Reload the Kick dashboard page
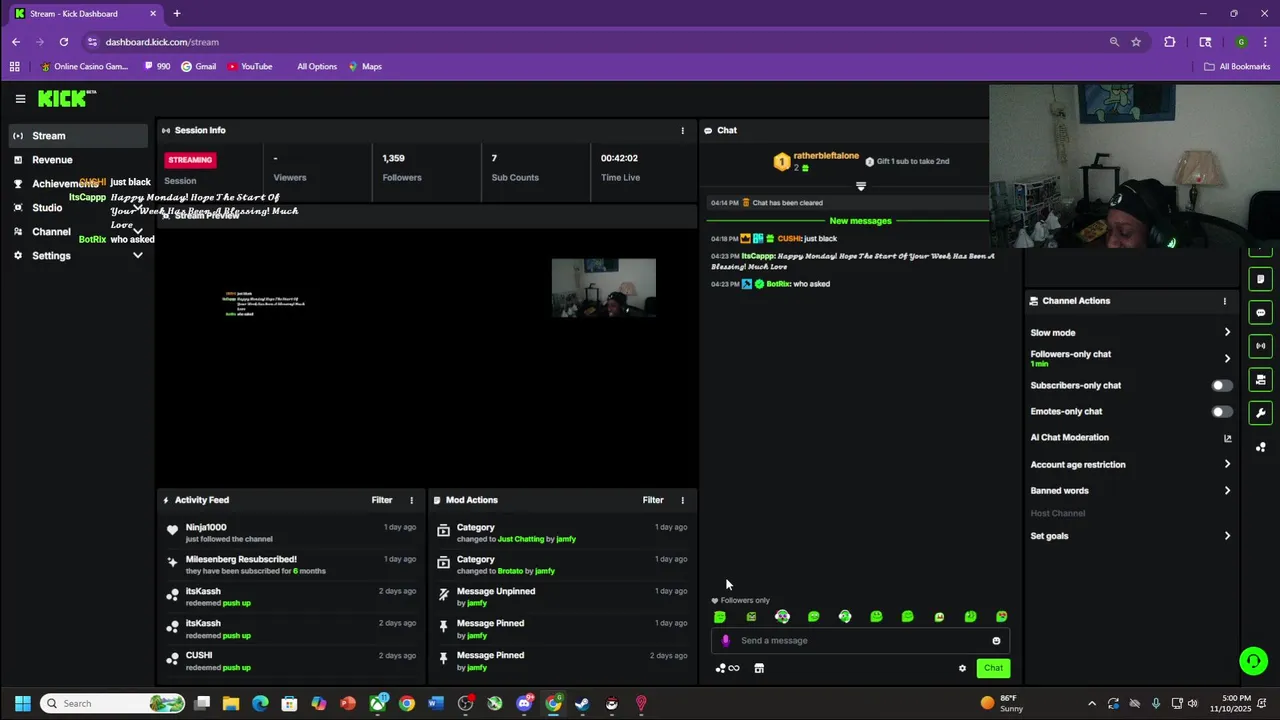 [x=64, y=42]
